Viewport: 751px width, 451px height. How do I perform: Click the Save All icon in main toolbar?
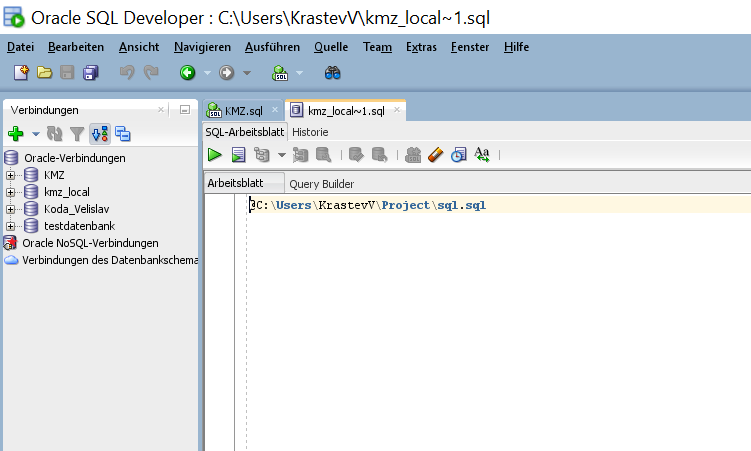point(91,72)
